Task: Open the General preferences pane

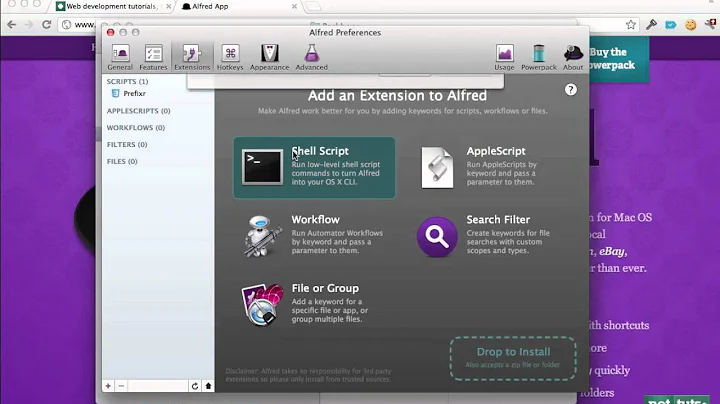Action: pyautogui.click(x=120, y=57)
